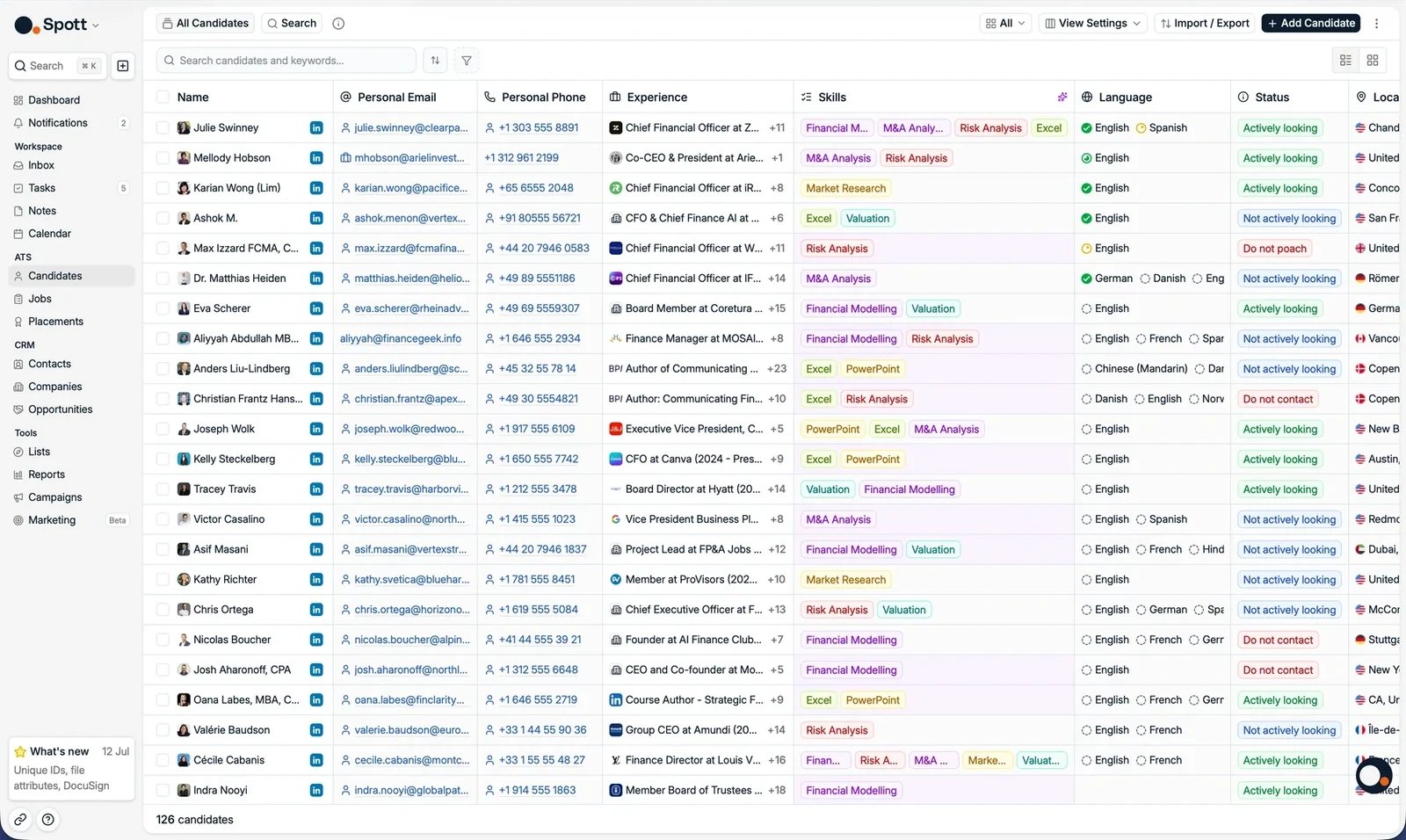Image resolution: width=1406 pixels, height=840 pixels.
Task: Click julie.swinney email link
Action: pos(410,128)
